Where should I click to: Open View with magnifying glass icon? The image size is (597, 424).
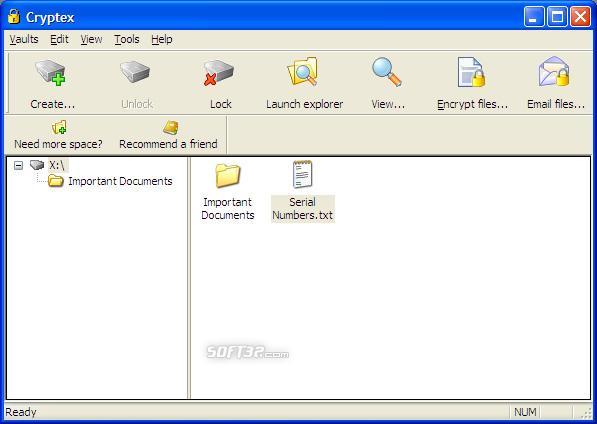click(x=386, y=72)
